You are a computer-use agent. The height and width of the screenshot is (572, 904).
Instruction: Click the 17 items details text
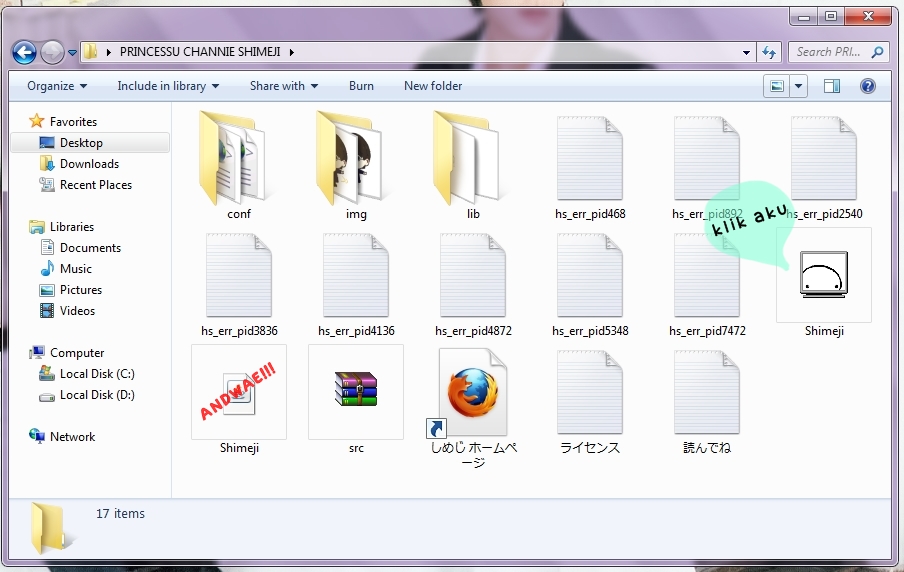pos(120,513)
